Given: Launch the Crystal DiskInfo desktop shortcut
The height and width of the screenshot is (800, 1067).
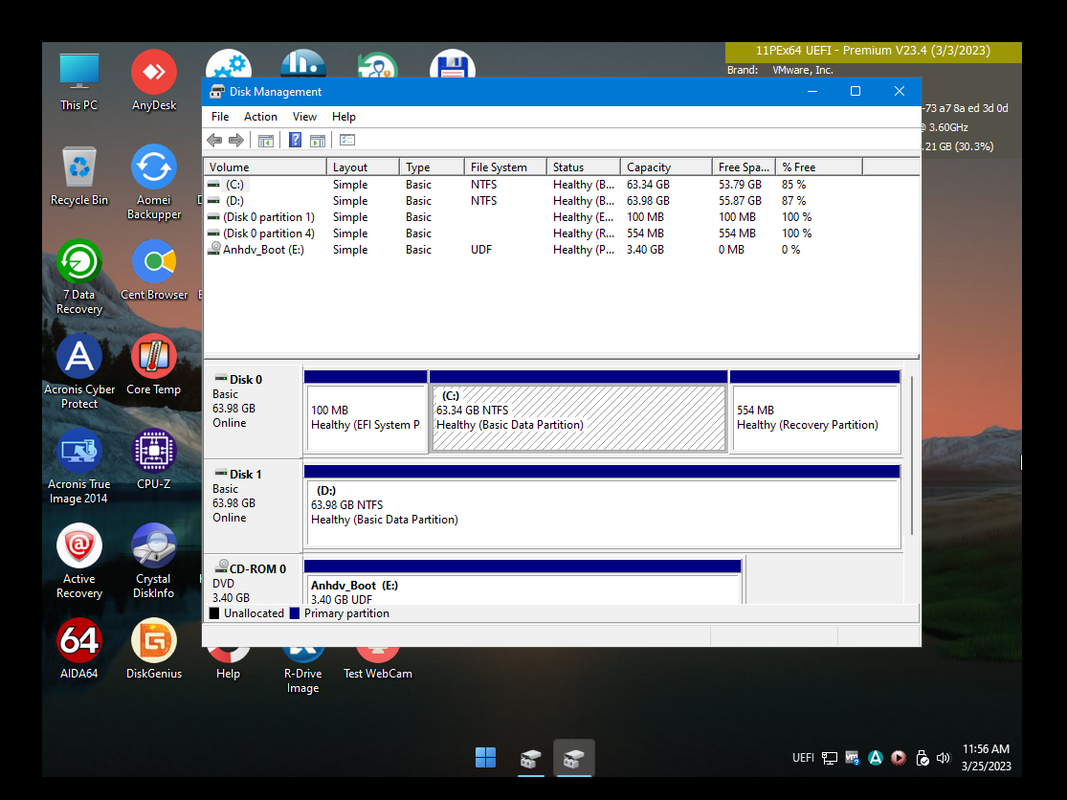Looking at the screenshot, I should point(154,548).
